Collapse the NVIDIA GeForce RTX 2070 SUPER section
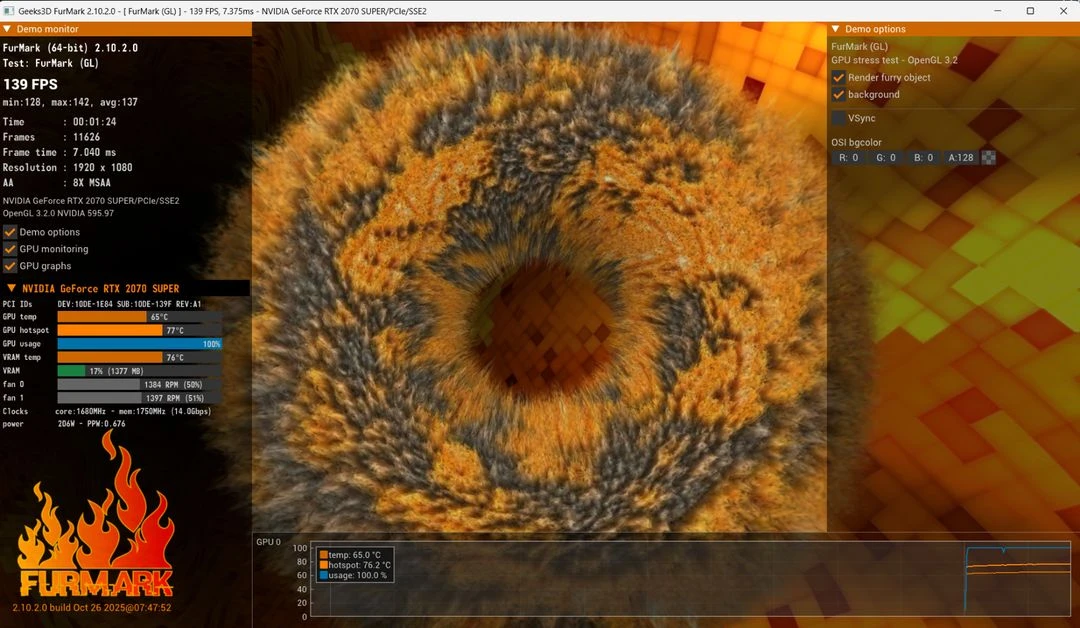This screenshot has width=1080, height=628. point(12,289)
